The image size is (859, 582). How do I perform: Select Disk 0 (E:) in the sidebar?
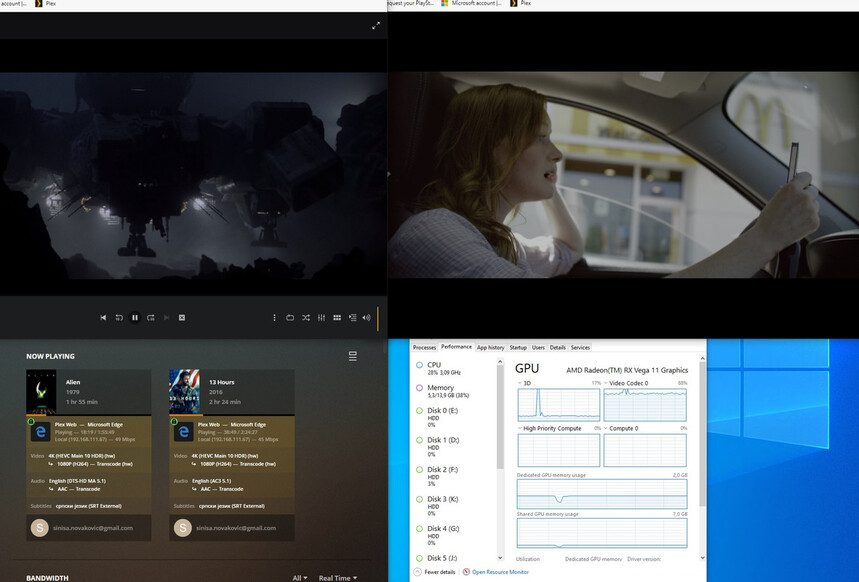455,417
